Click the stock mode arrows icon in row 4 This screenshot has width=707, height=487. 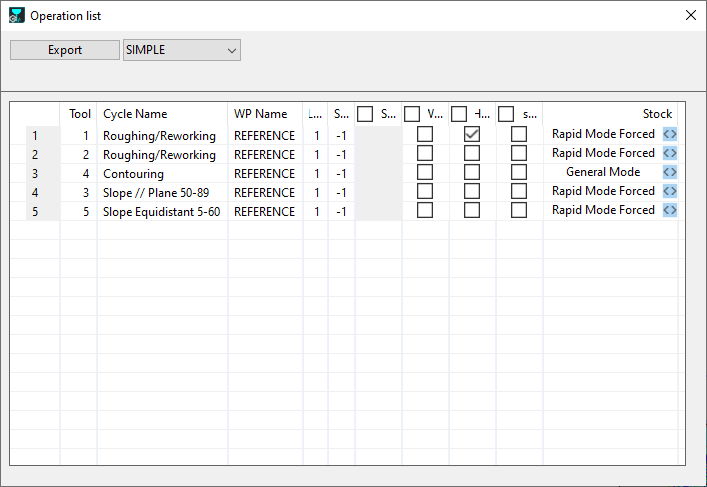[670, 192]
